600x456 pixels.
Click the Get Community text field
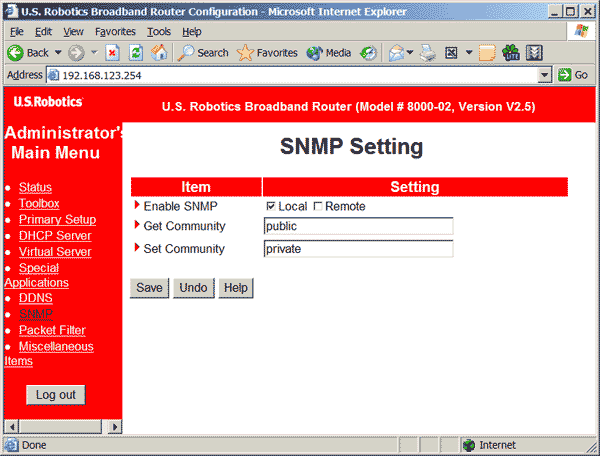pos(358,226)
